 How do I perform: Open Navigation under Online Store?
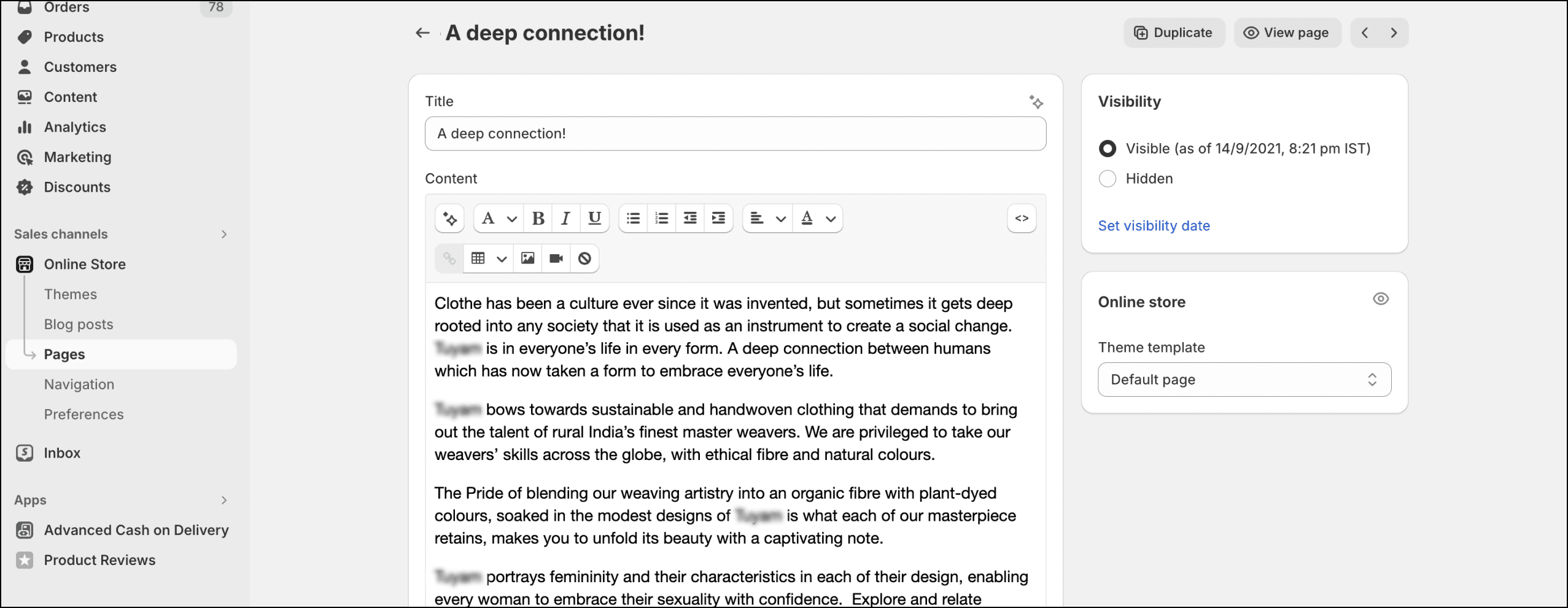pyautogui.click(x=79, y=384)
